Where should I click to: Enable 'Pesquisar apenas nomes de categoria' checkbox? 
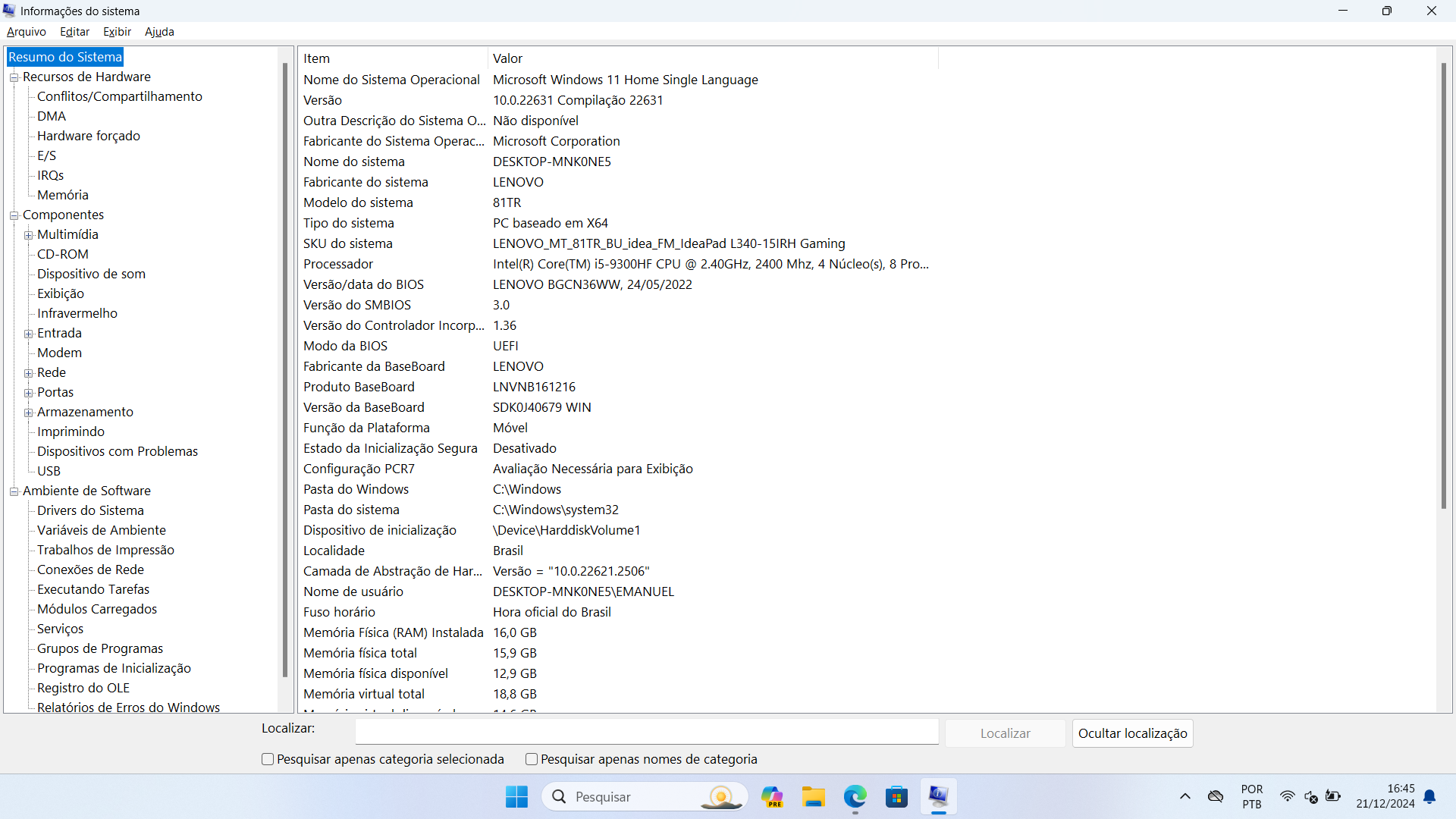pyautogui.click(x=532, y=759)
